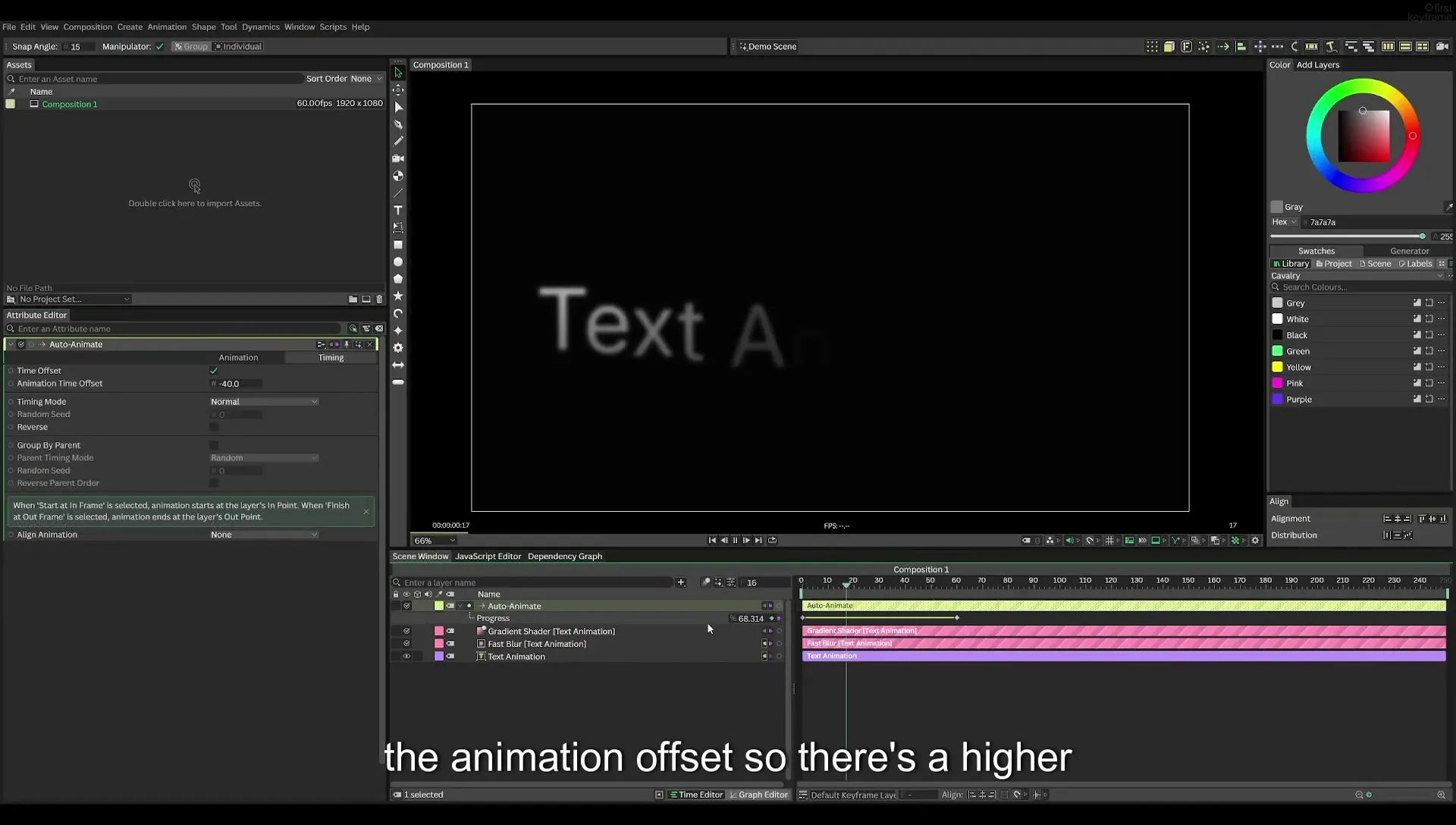Select the Text tool in the vertical toolbar
The image size is (1456, 825).
398,210
